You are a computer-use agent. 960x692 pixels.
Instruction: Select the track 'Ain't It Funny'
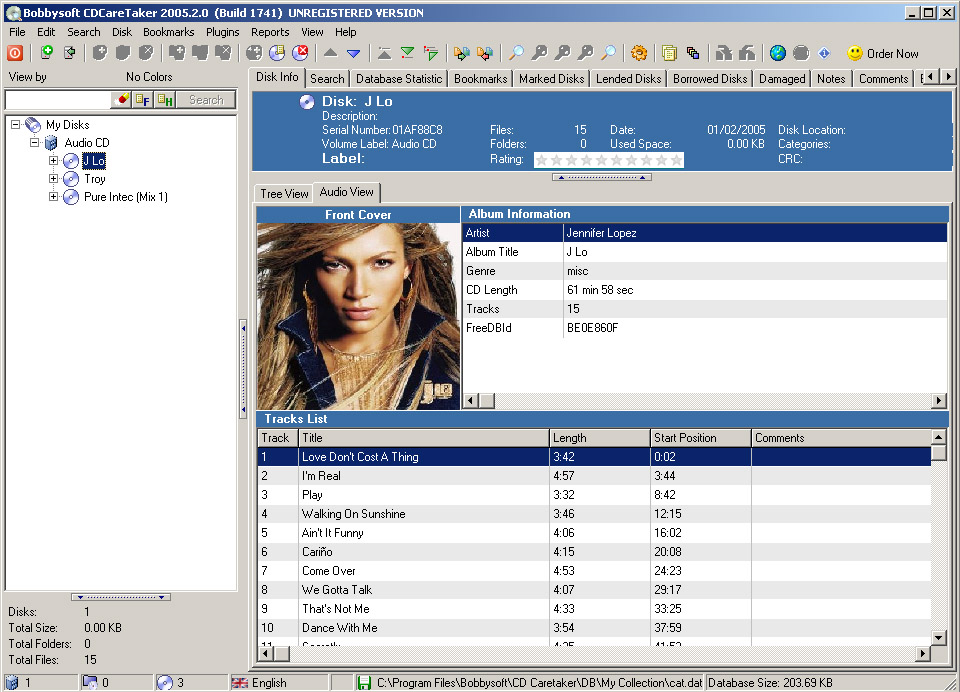(594, 533)
